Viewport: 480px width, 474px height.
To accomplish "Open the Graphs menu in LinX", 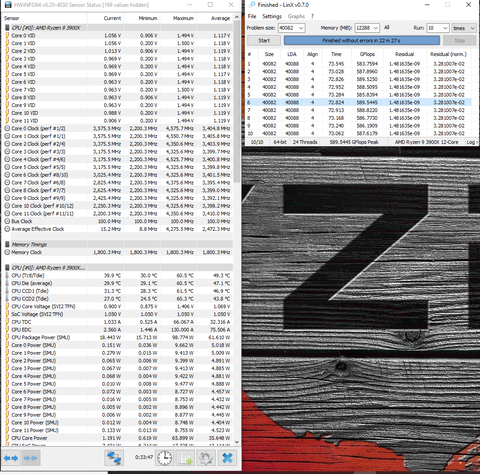I will pos(296,16).
